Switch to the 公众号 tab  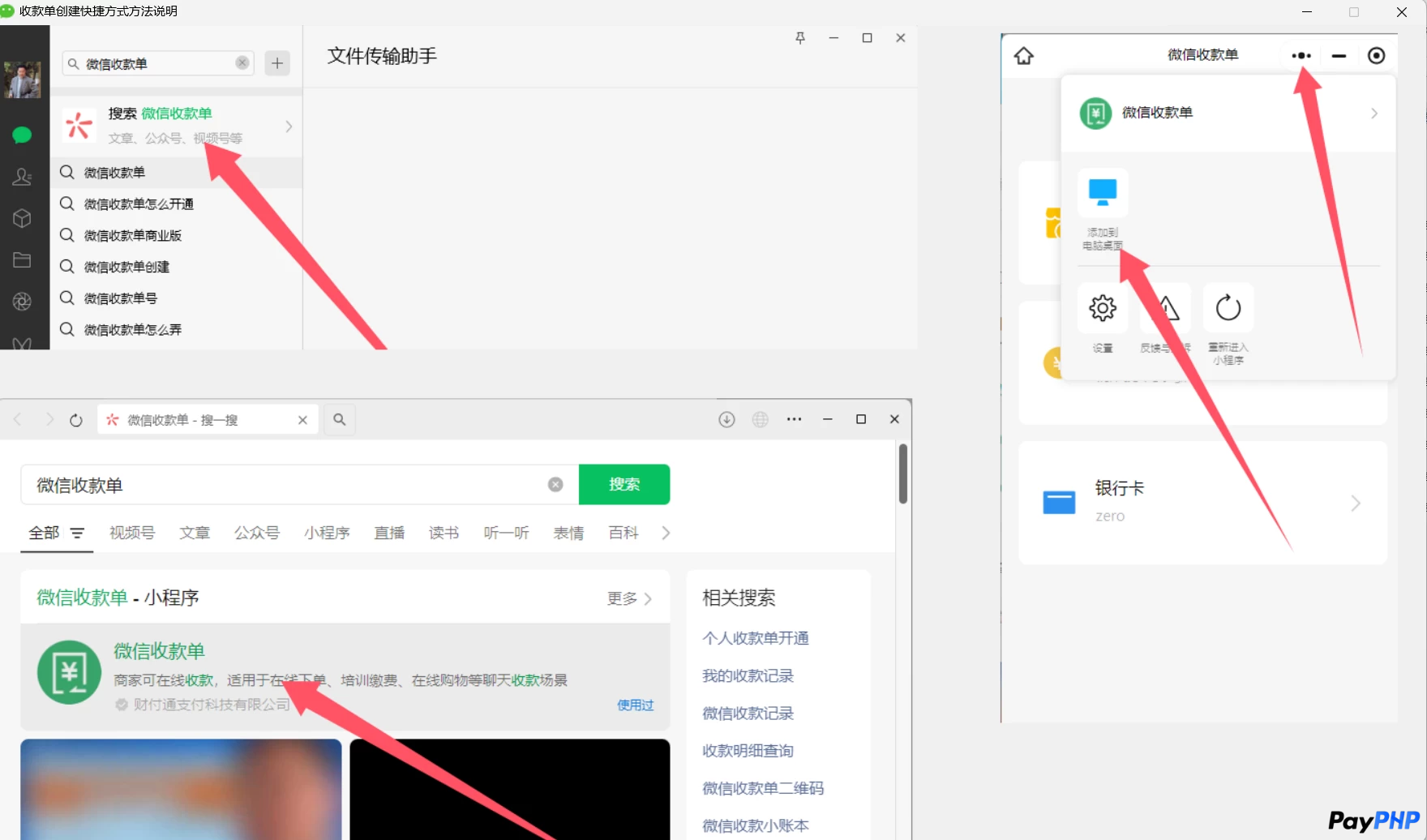click(x=257, y=533)
